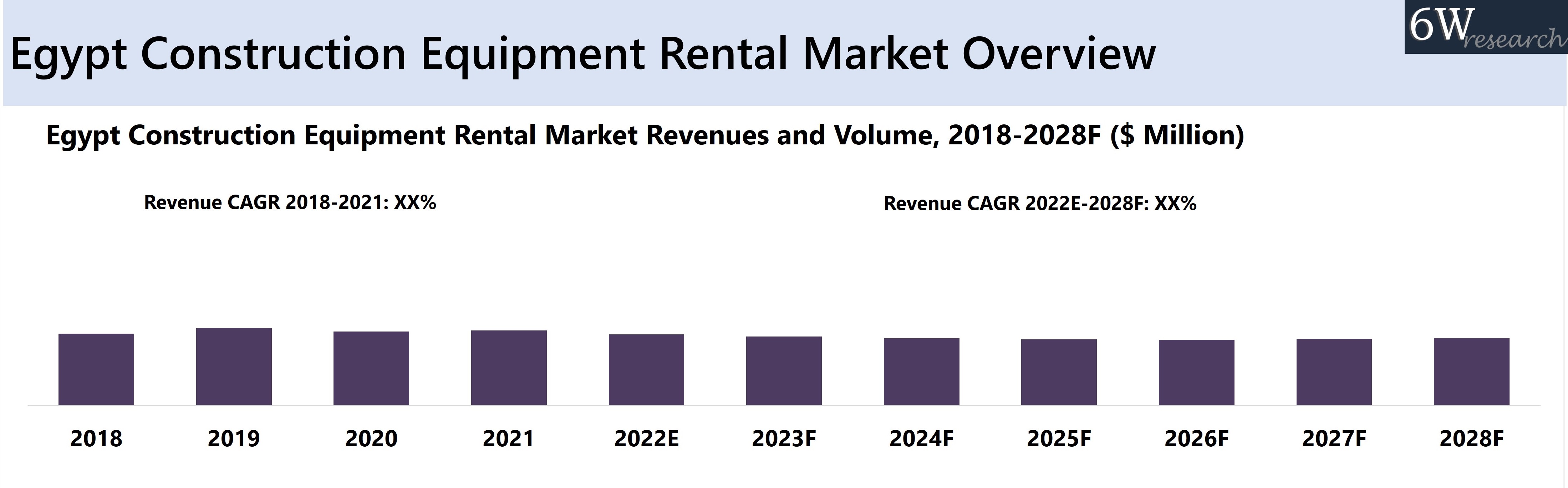Click the '2025F' axis label
The height and width of the screenshot is (488, 1568).
coord(1059,439)
